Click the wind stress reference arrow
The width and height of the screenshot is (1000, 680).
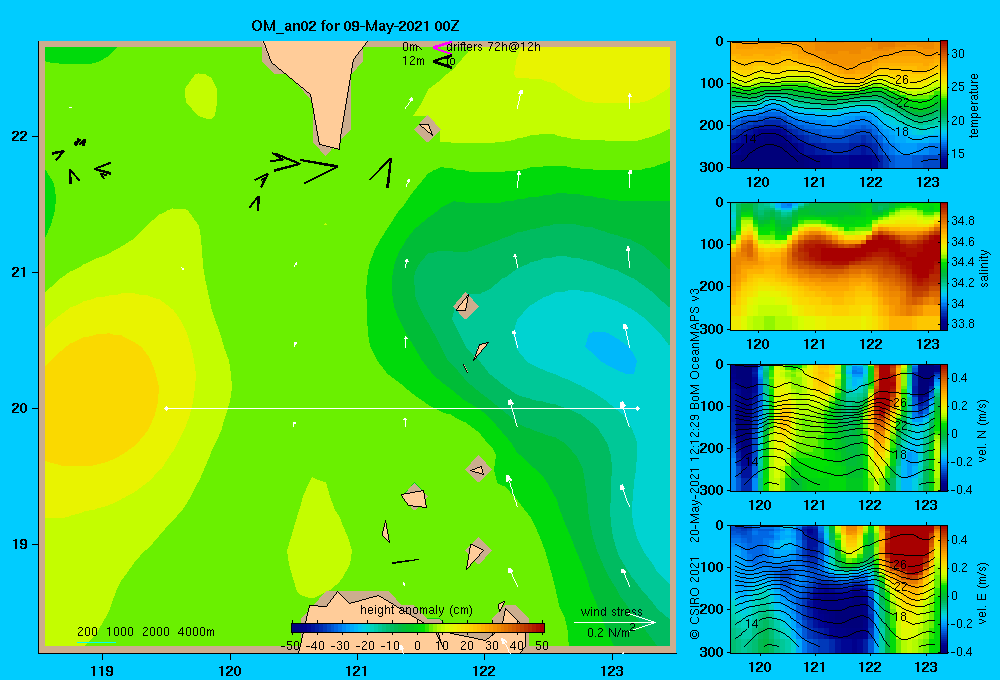[615, 623]
